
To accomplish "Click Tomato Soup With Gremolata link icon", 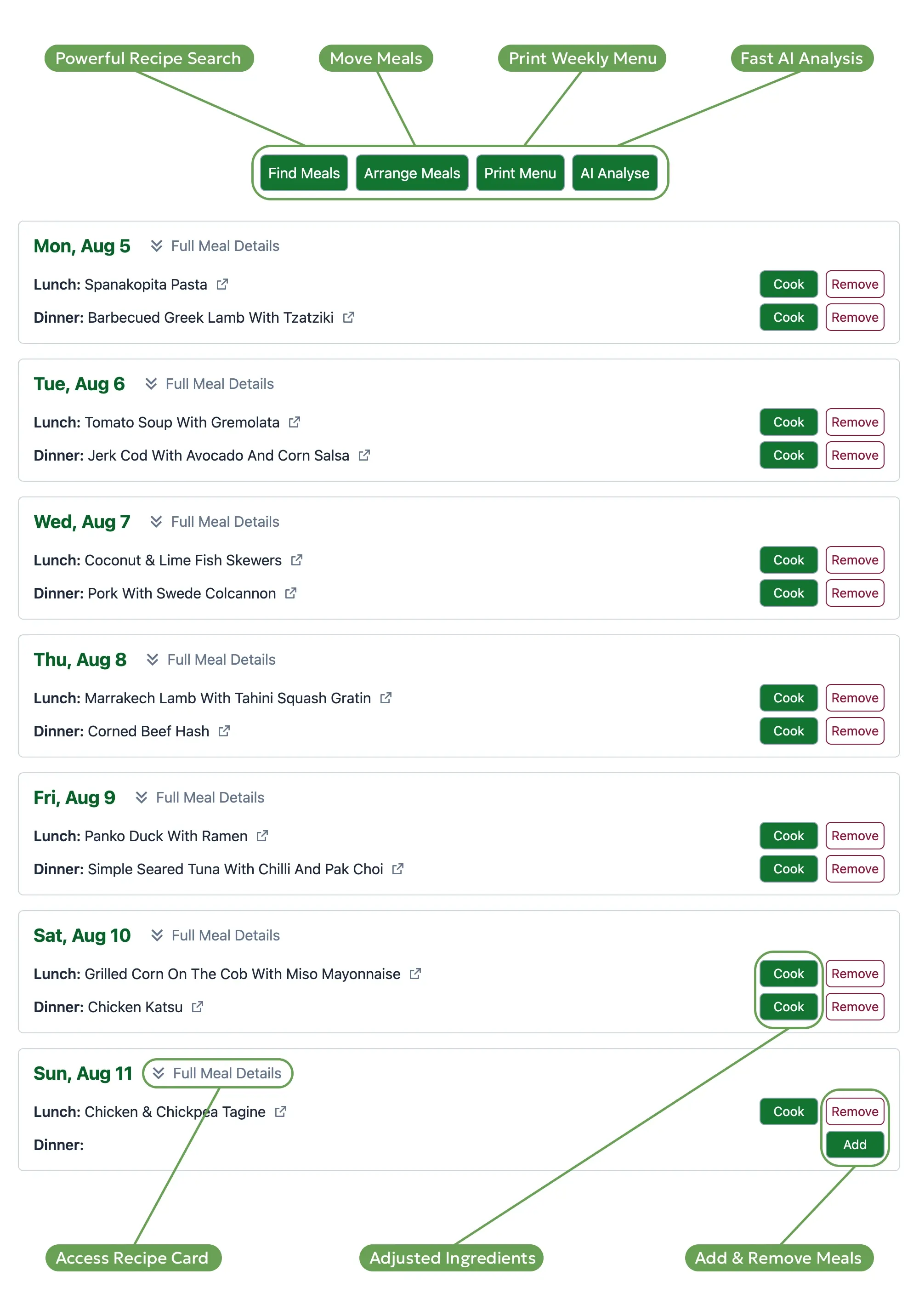I will 295,422.
